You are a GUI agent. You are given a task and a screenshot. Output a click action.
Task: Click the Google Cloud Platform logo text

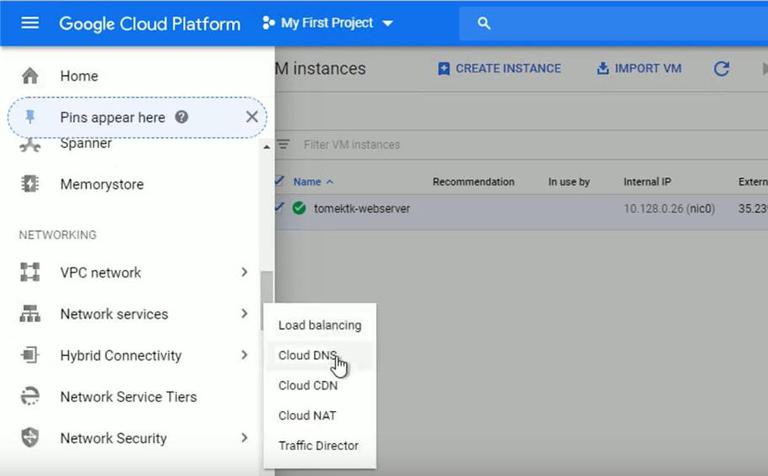149,24
